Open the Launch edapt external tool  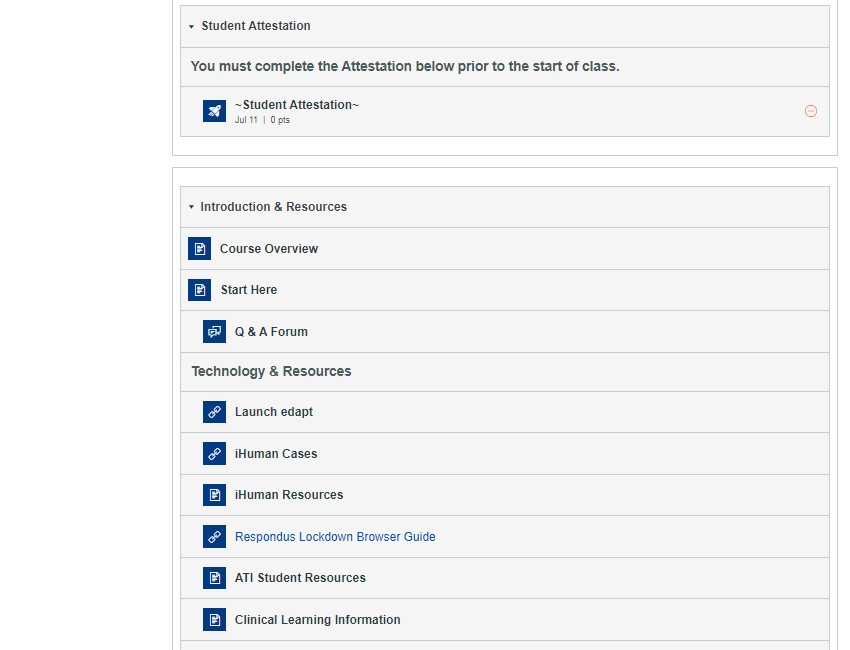pyautogui.click(x=274, y=412)
